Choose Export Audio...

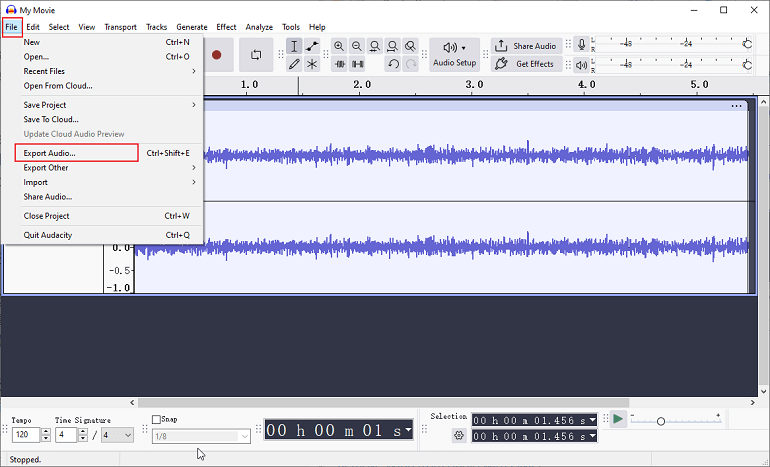(x=102, y=153)
